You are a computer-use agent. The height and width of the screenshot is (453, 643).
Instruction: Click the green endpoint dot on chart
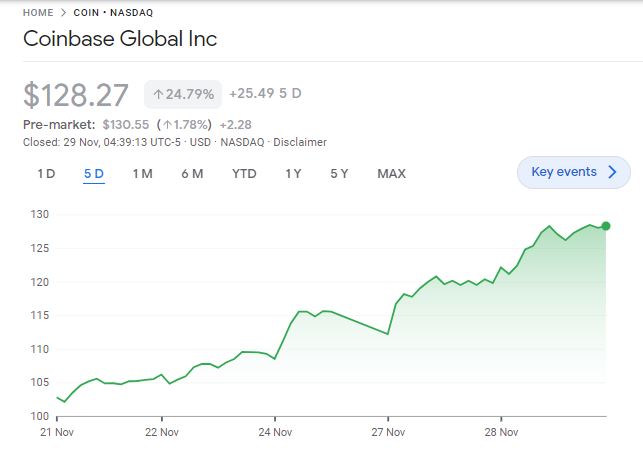coord(606,226)
